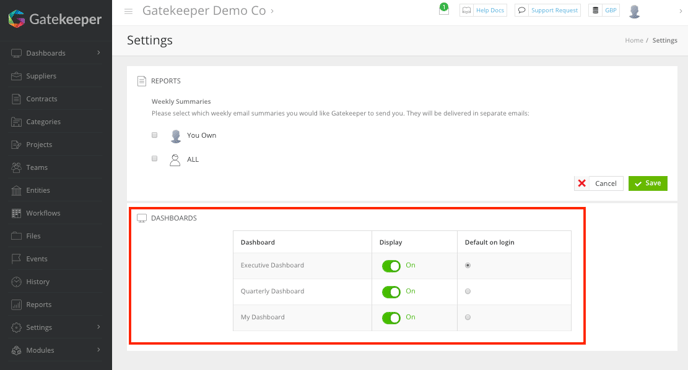Click the GBP currency label
Image resolution: width=688 pixels, height=370 pixels.
pyautogui.click(x=611, y=11)
